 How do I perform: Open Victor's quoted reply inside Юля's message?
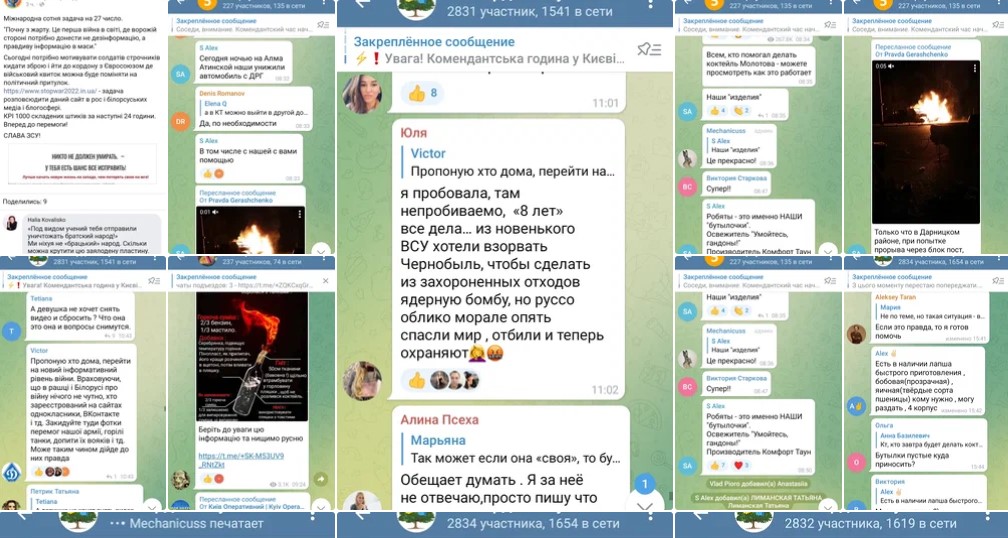click(508, 162)
